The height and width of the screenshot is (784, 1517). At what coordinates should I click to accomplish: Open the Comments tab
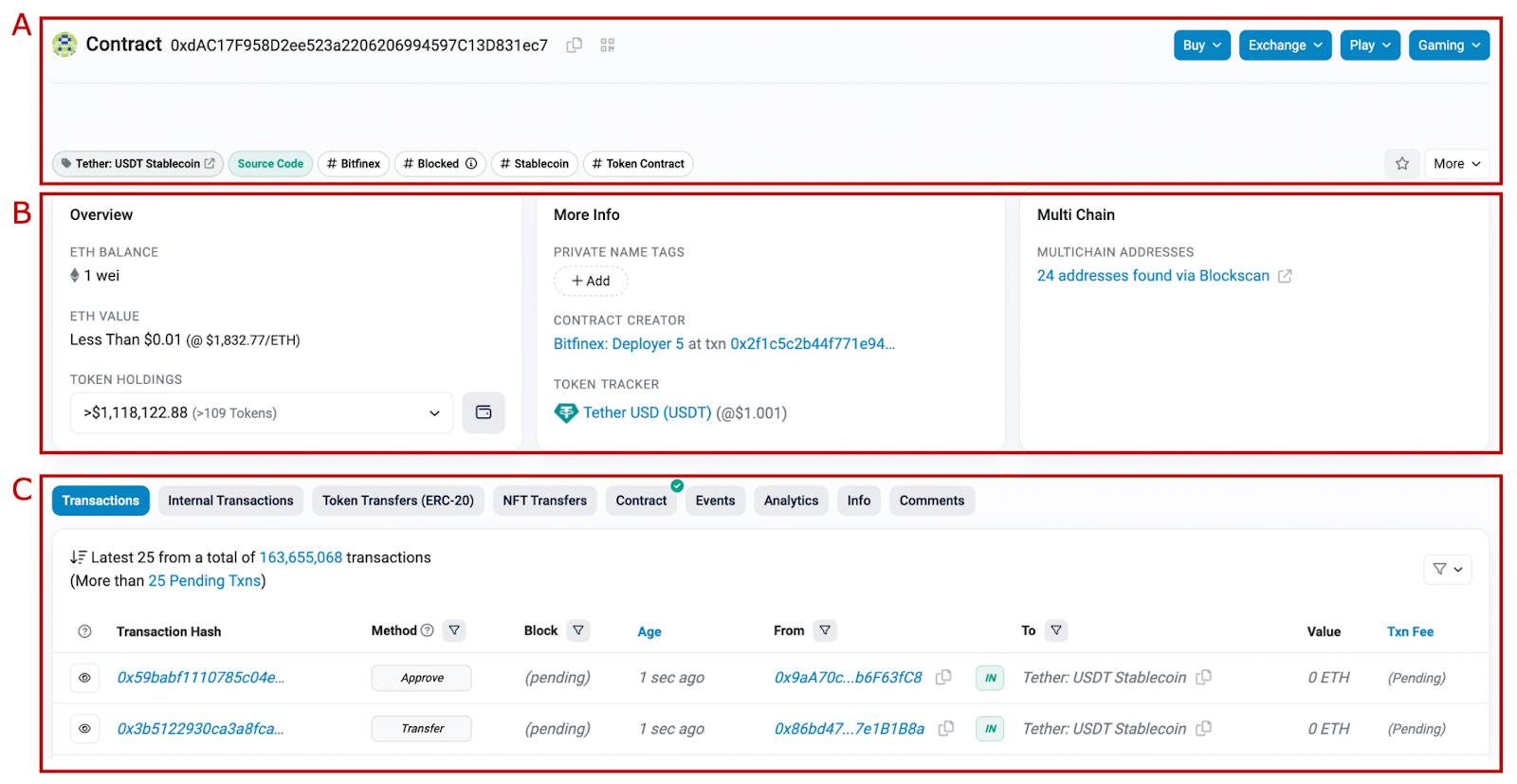[932, 501]
